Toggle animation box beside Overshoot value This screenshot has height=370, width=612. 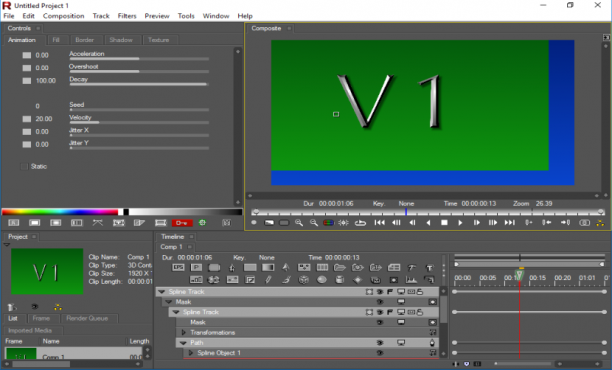point(27,68)
